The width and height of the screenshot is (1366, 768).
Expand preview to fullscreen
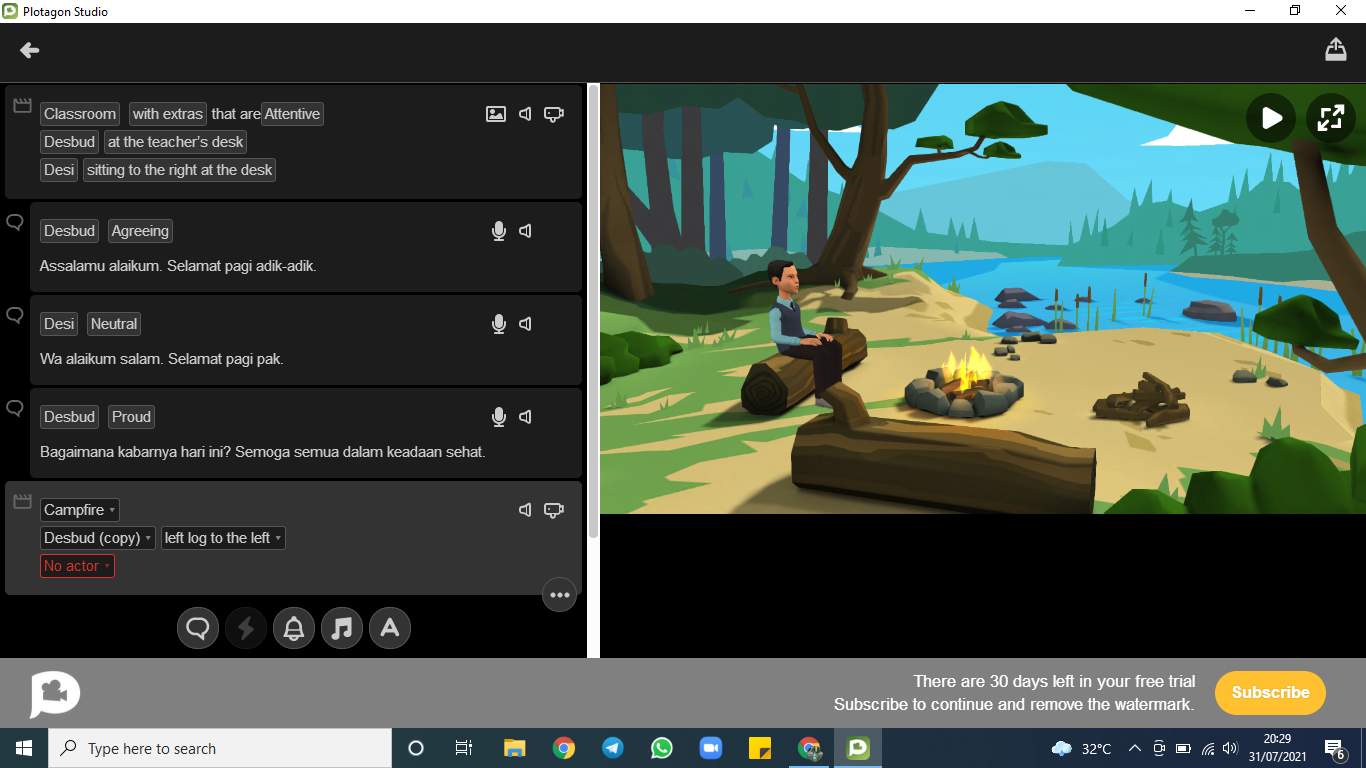pos(1331,118)
